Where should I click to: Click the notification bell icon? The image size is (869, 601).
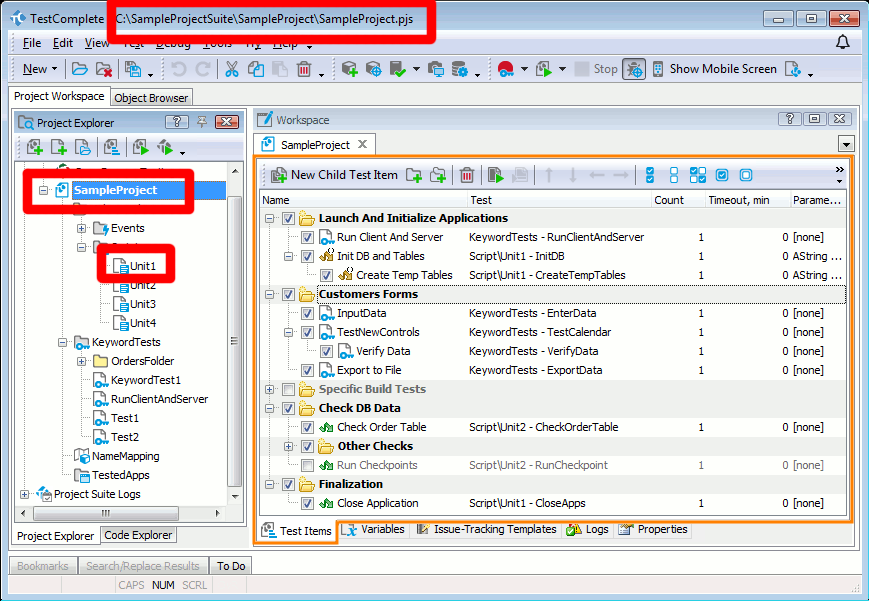(x=842, y=42)
